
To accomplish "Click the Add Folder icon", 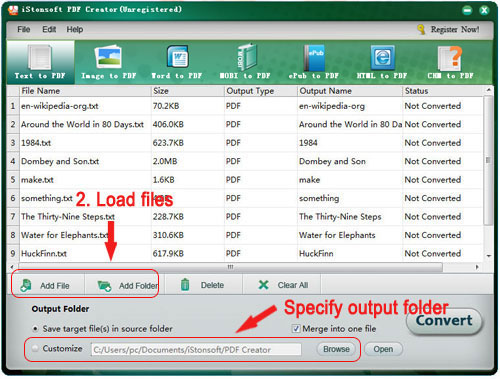I will click(x=104, y=286).
